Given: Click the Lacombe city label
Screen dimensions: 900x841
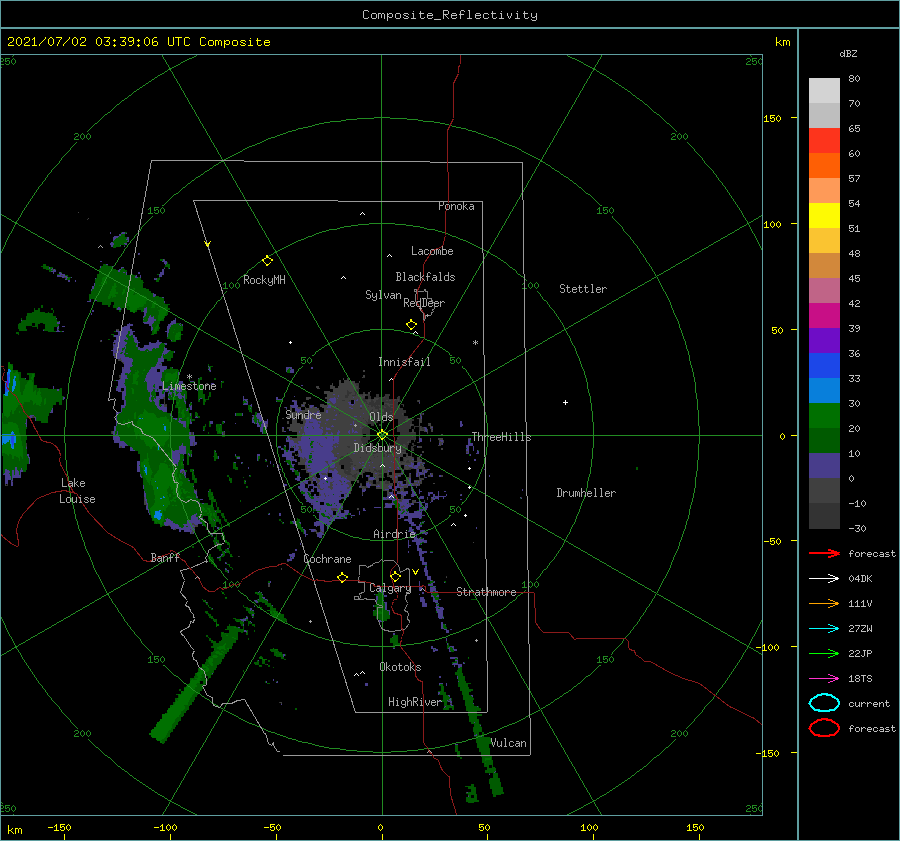Looking at the screenshot, I should (x=432, y=251).
